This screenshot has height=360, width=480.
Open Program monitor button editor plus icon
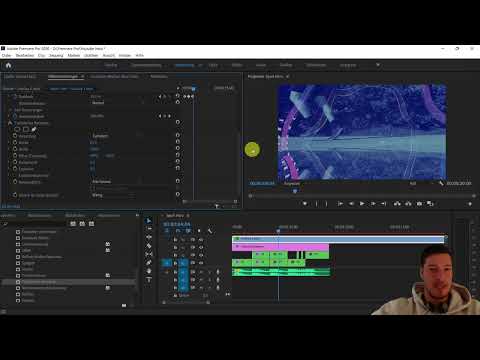pos(470,204)
